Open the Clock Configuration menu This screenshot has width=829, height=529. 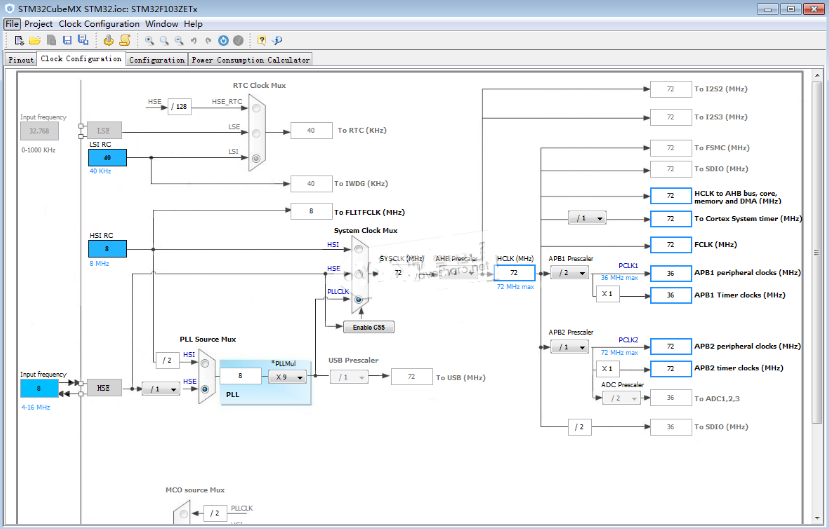[98, 23]
